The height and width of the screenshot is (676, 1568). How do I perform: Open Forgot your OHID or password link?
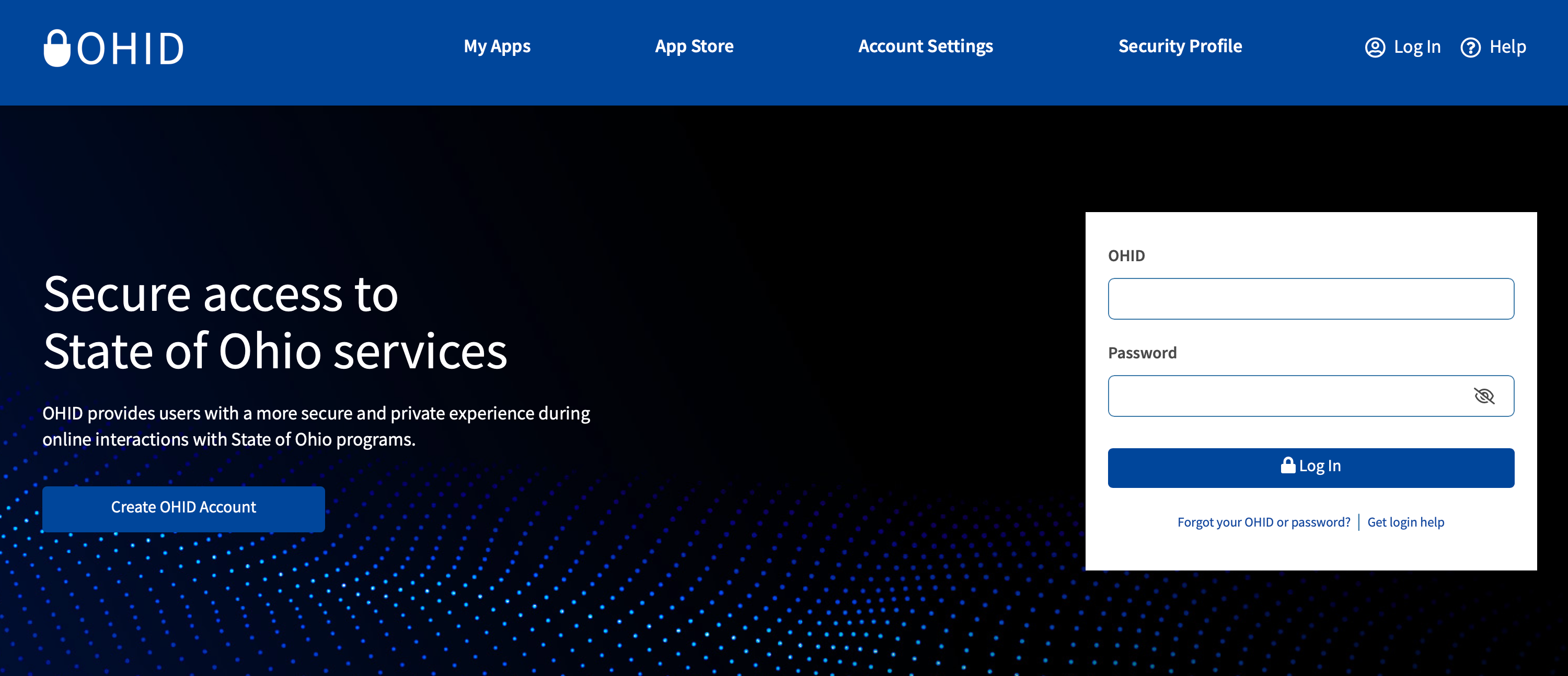pos(1263,522)
